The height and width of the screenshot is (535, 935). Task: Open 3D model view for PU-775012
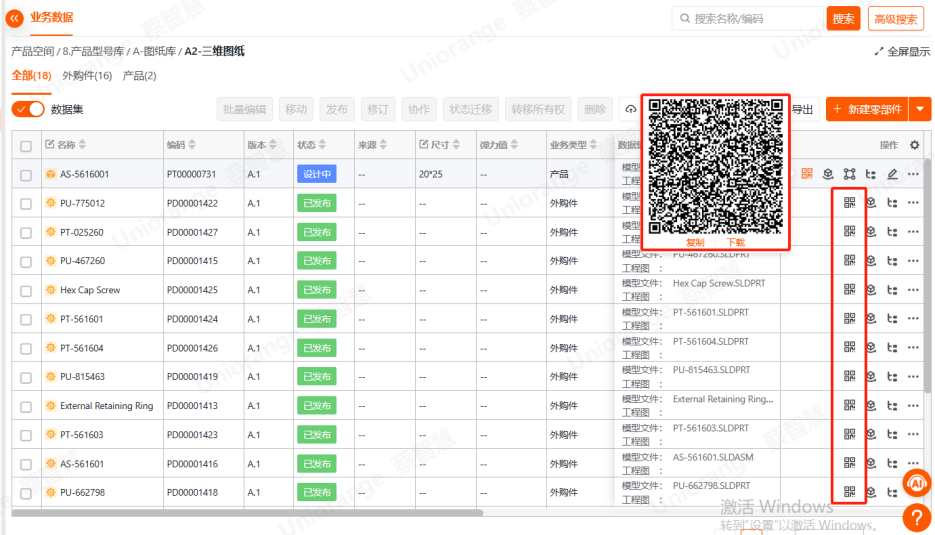click(x=871, y=203)
